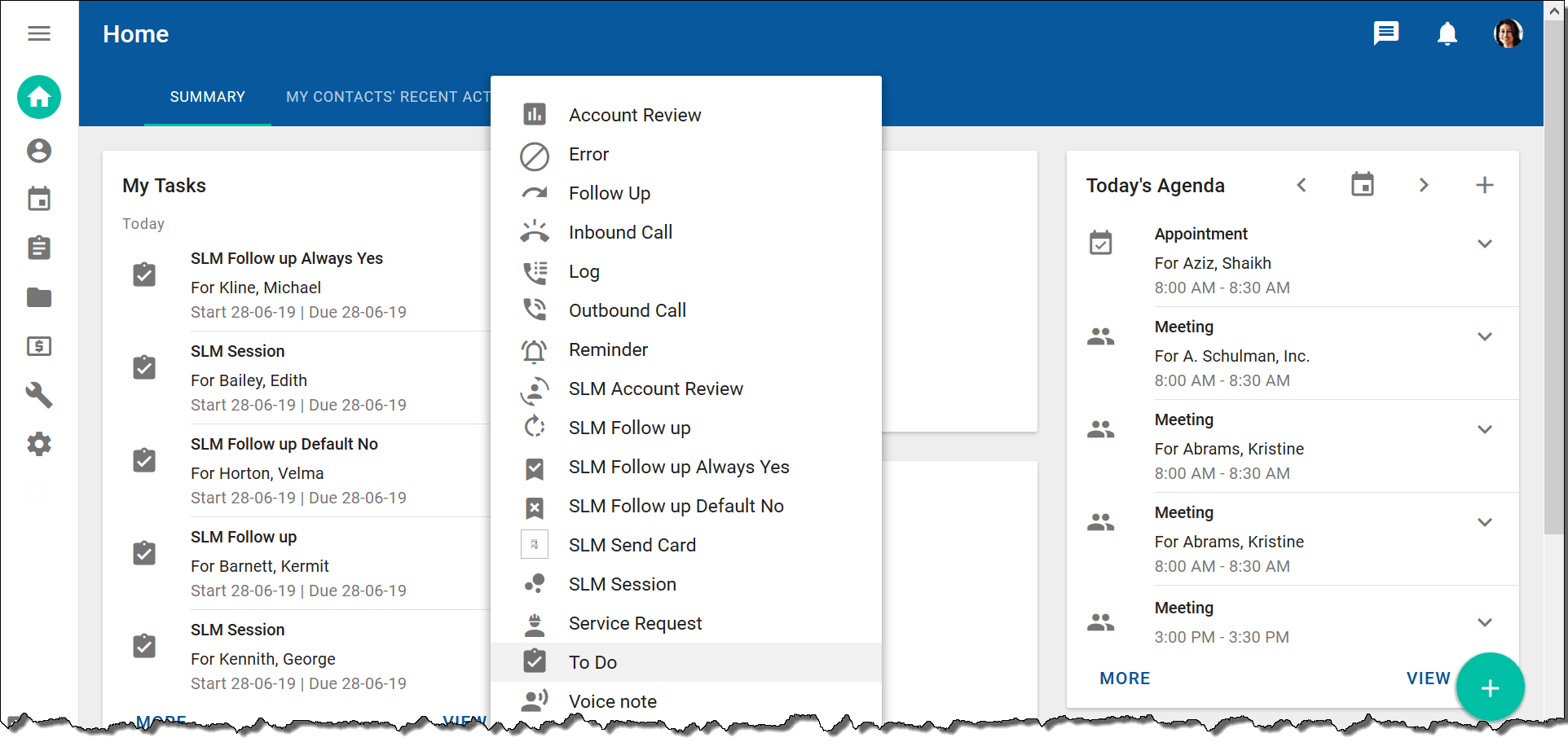
Task: Choose Outbound Call in the menu
Action: pos(627,310)
